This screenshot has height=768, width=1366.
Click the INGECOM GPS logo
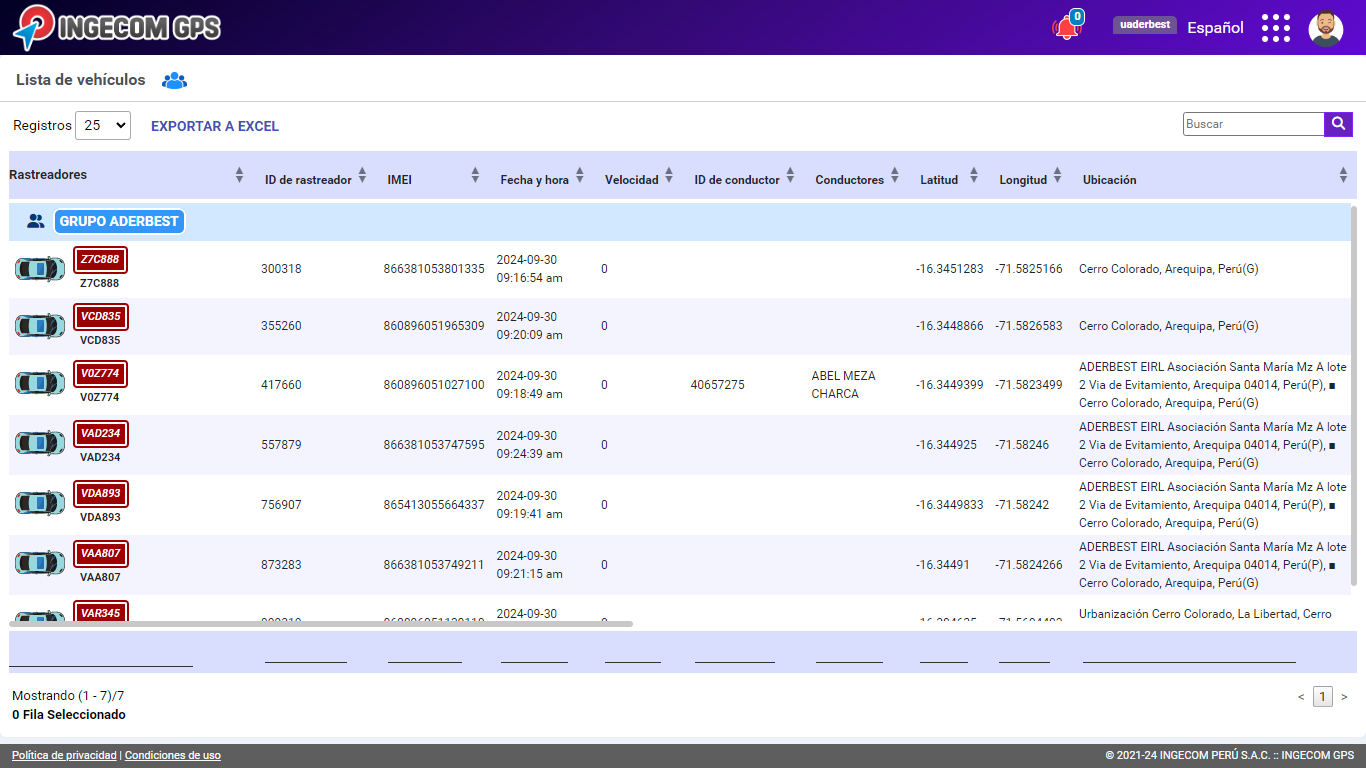pyautogui.click(x=117, y=27)
